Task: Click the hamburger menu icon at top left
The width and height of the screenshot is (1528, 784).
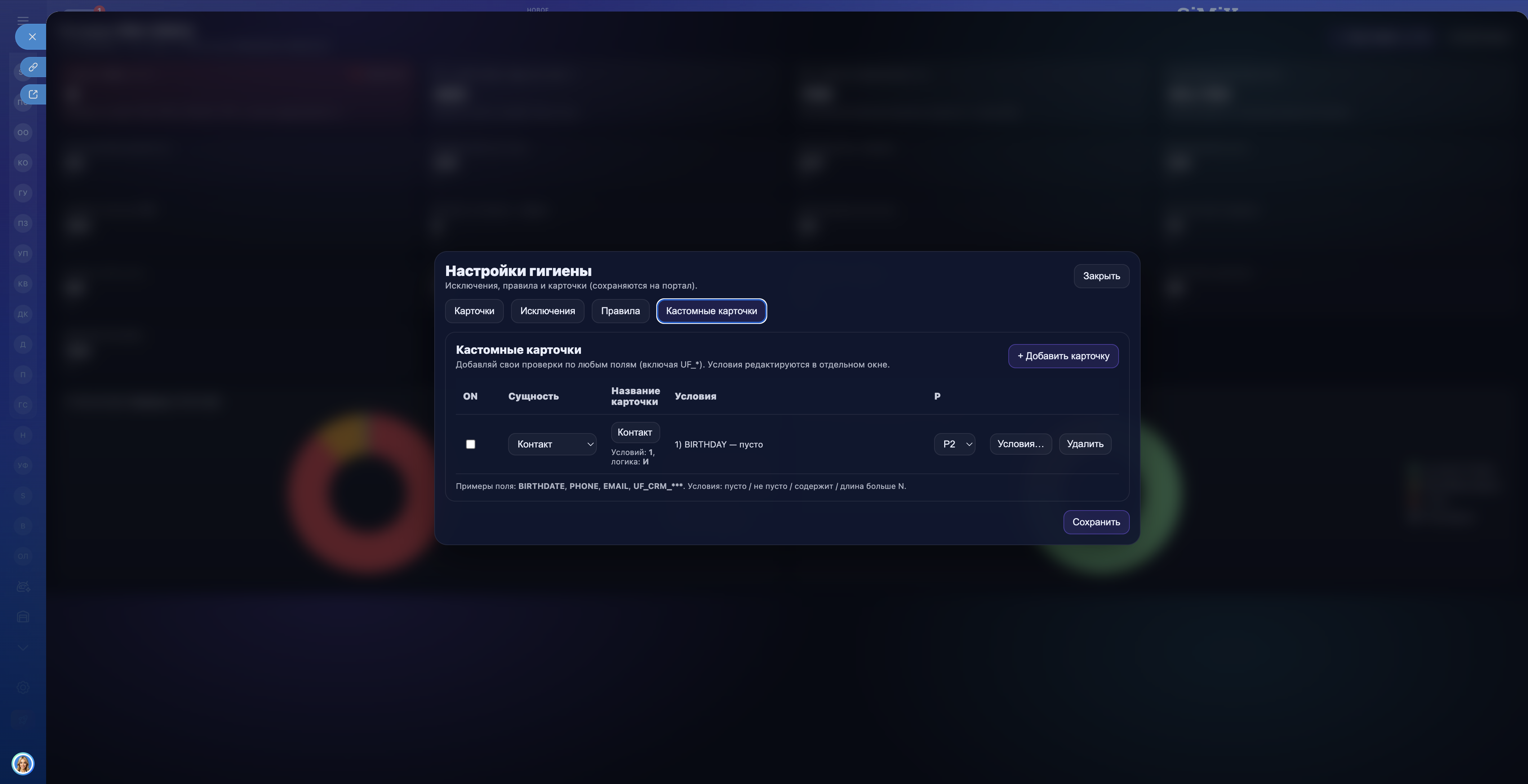Action: [x=23, y=19]
